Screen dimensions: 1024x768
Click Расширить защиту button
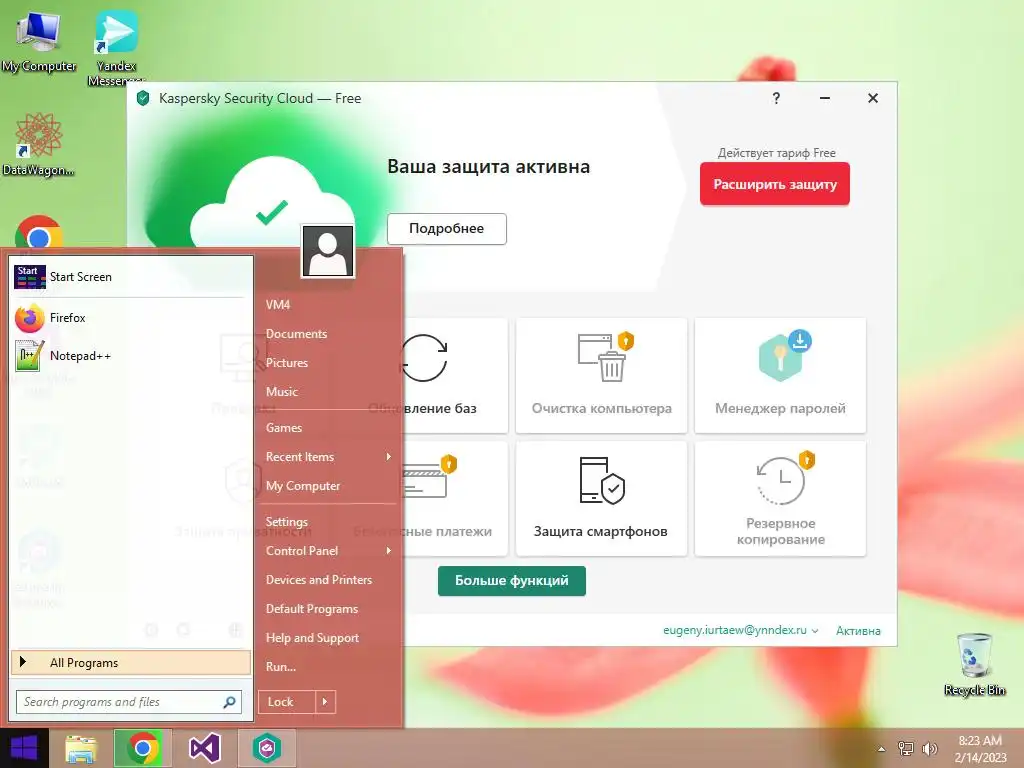click(x=775, y=184)
